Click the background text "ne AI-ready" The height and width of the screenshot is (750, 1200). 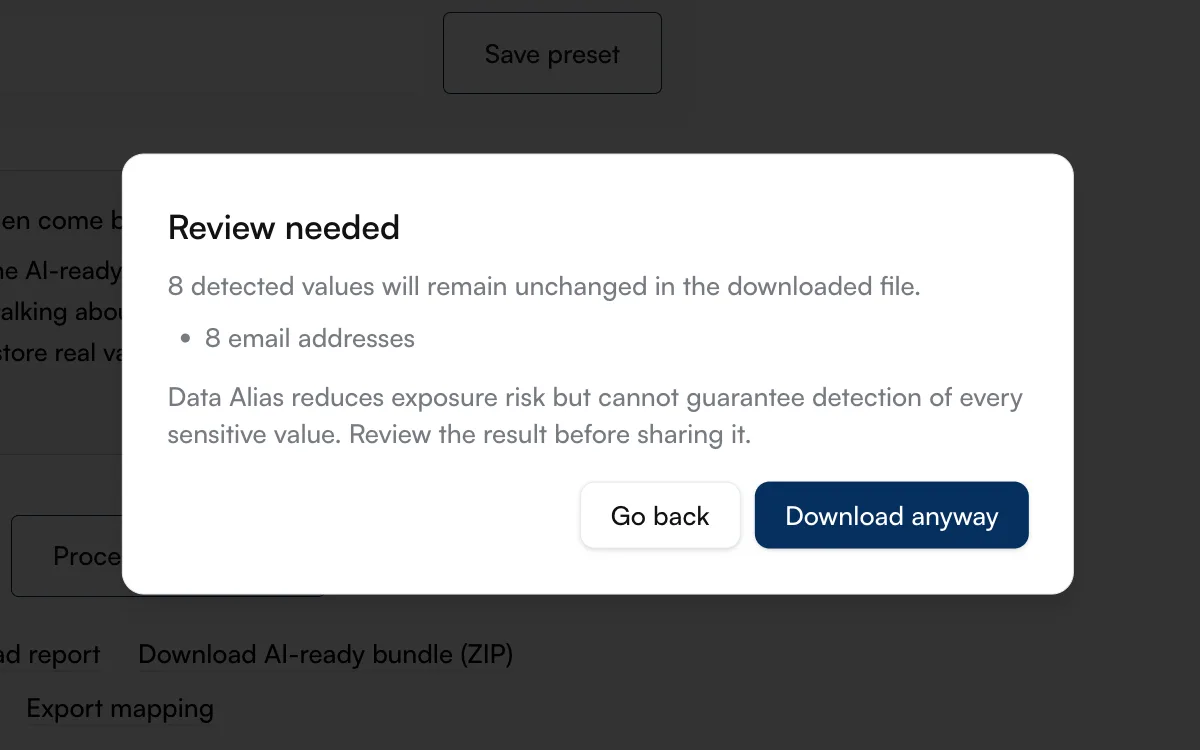click(61, 271)
